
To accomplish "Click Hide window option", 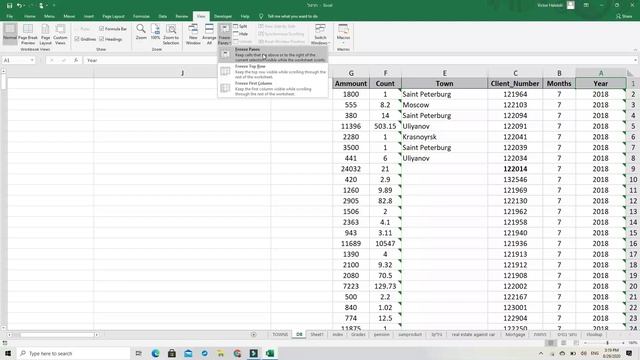I will [240, 34].
